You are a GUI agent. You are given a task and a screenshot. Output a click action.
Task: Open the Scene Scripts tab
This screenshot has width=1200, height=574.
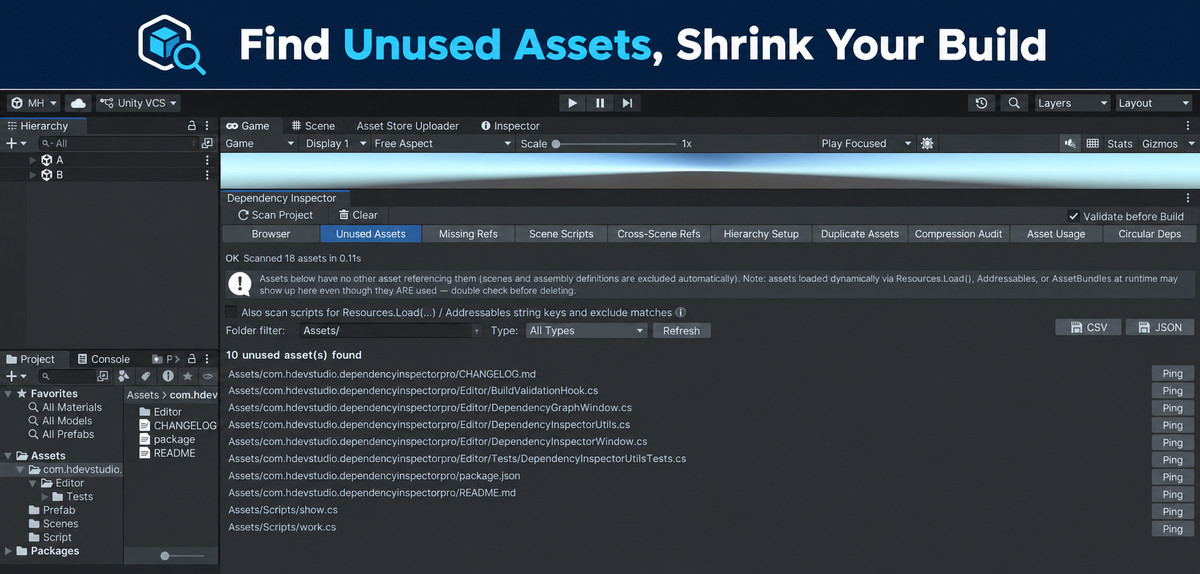561,234
